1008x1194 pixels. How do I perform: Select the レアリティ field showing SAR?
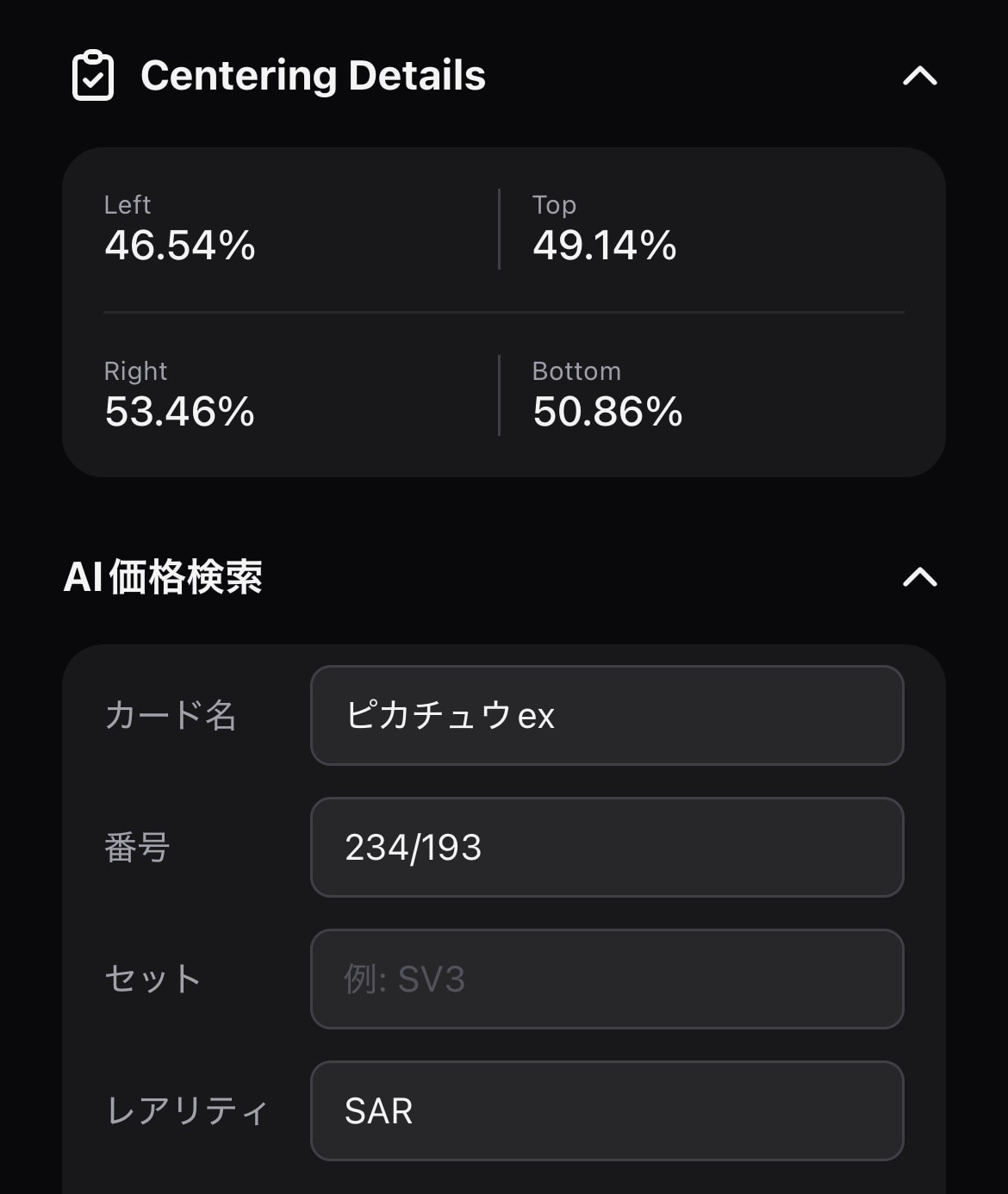pyautogui.click(x=607, y=1110)
